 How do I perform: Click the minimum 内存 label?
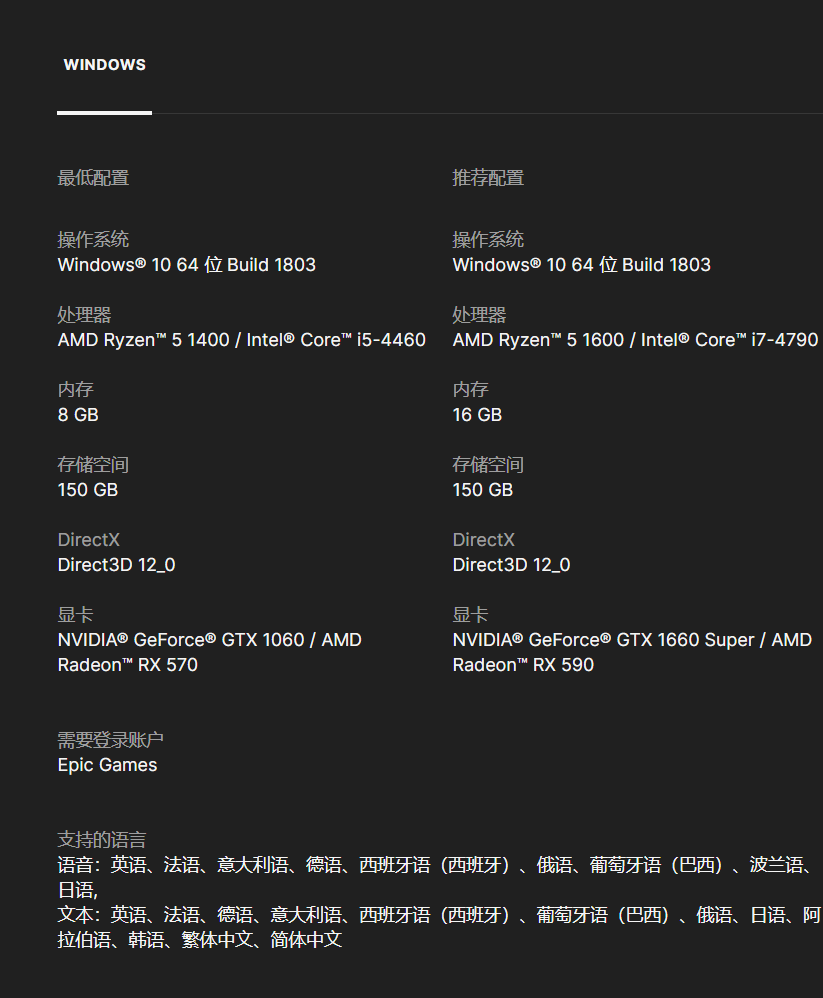[x=76, y=390]
